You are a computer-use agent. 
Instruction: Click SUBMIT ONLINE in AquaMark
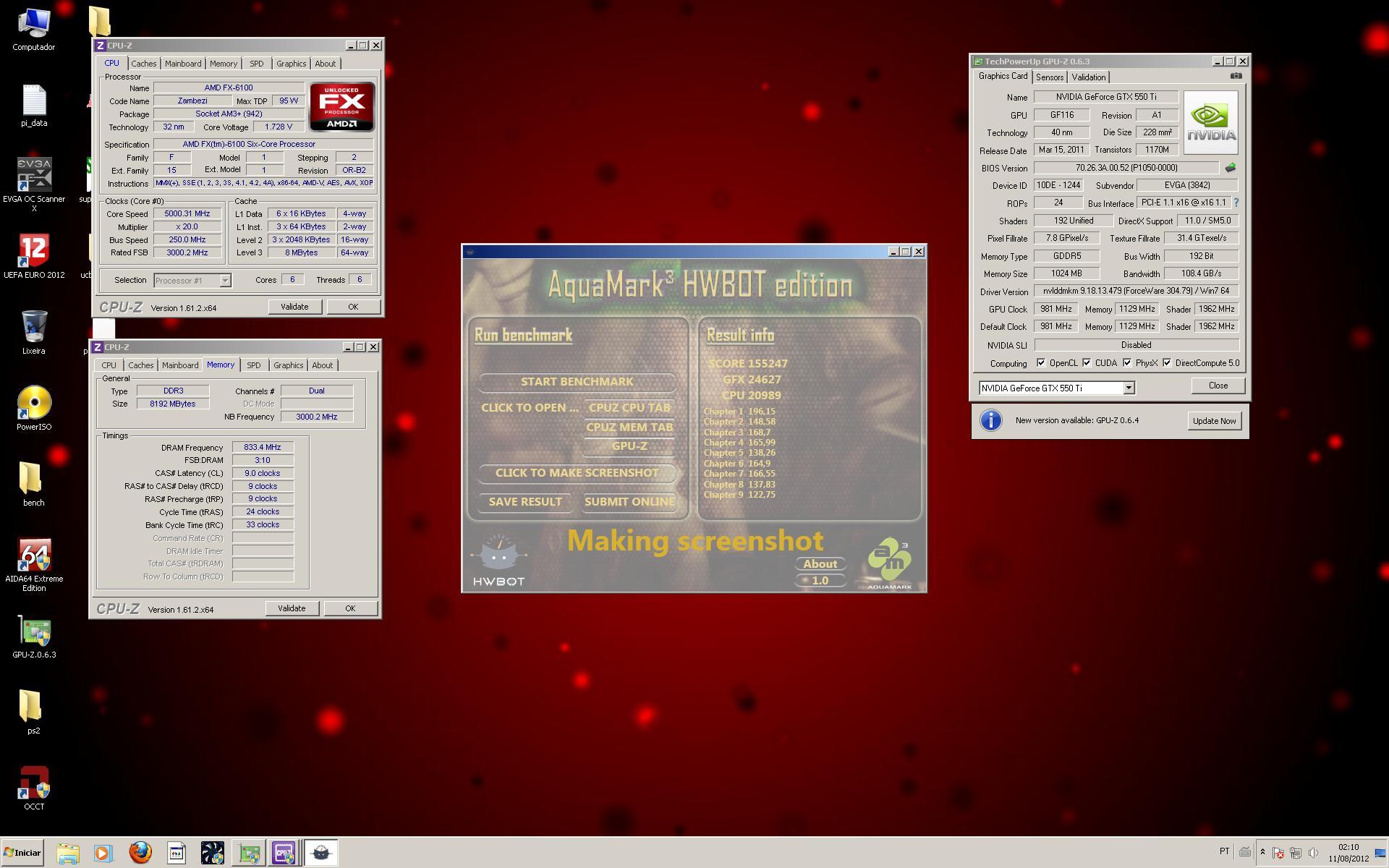(629, 501)
